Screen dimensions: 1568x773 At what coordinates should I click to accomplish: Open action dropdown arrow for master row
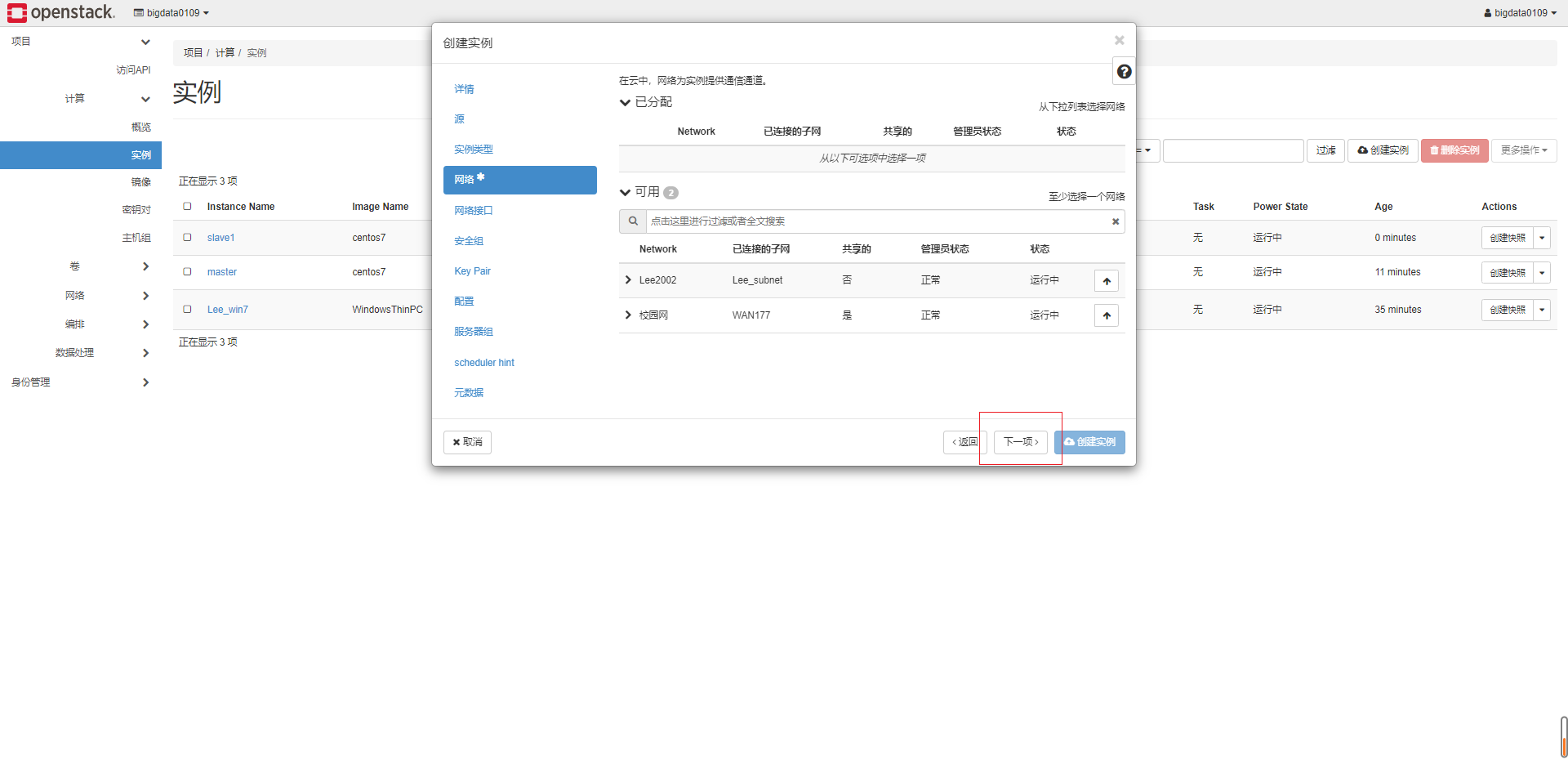pyautogui.click(x=1542, y=272)
